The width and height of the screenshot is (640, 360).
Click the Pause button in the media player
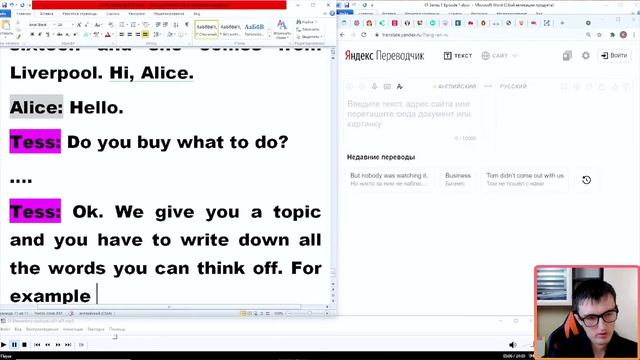(14, 345)
